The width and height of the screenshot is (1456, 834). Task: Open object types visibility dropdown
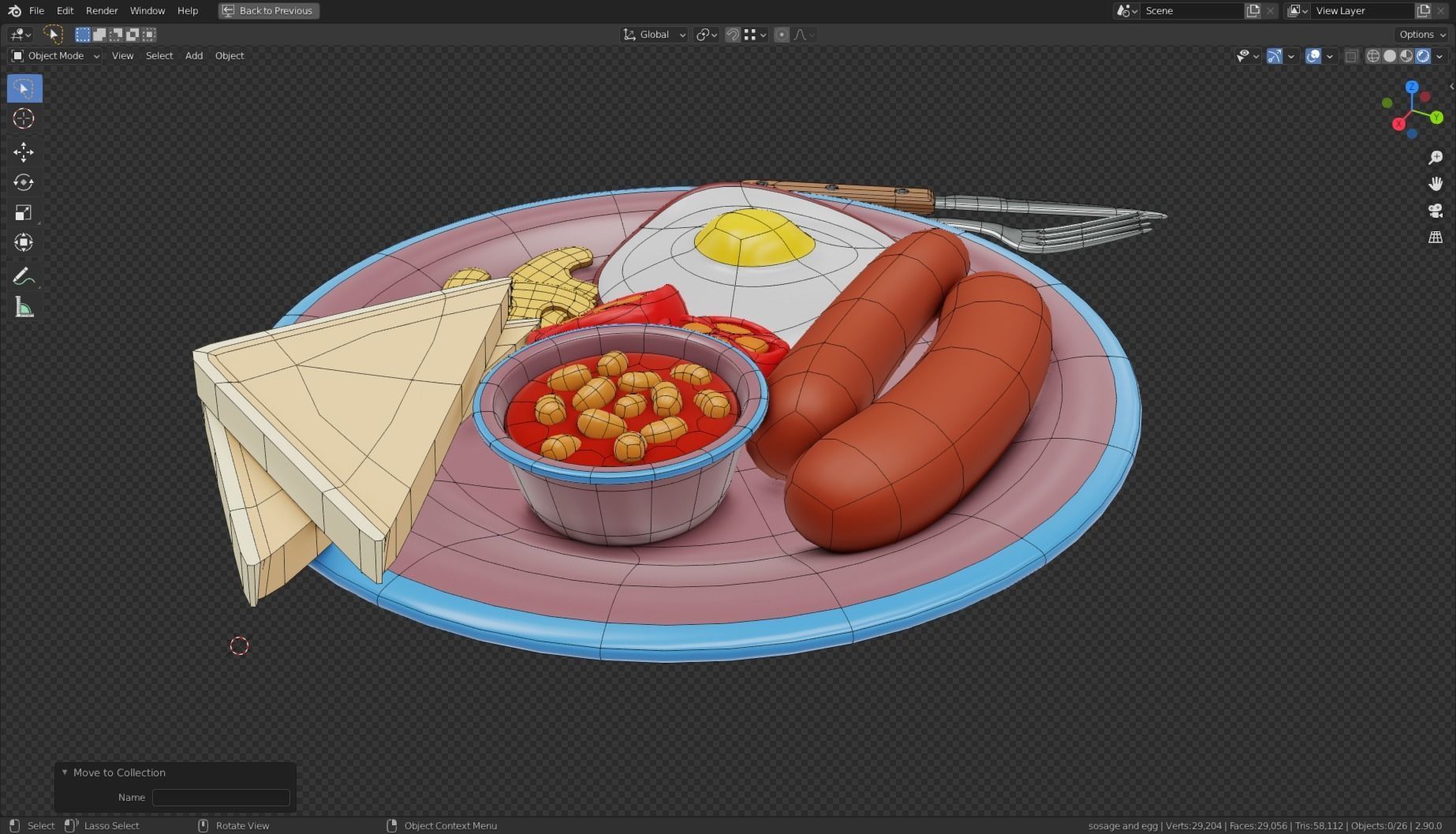[1247, 56]
